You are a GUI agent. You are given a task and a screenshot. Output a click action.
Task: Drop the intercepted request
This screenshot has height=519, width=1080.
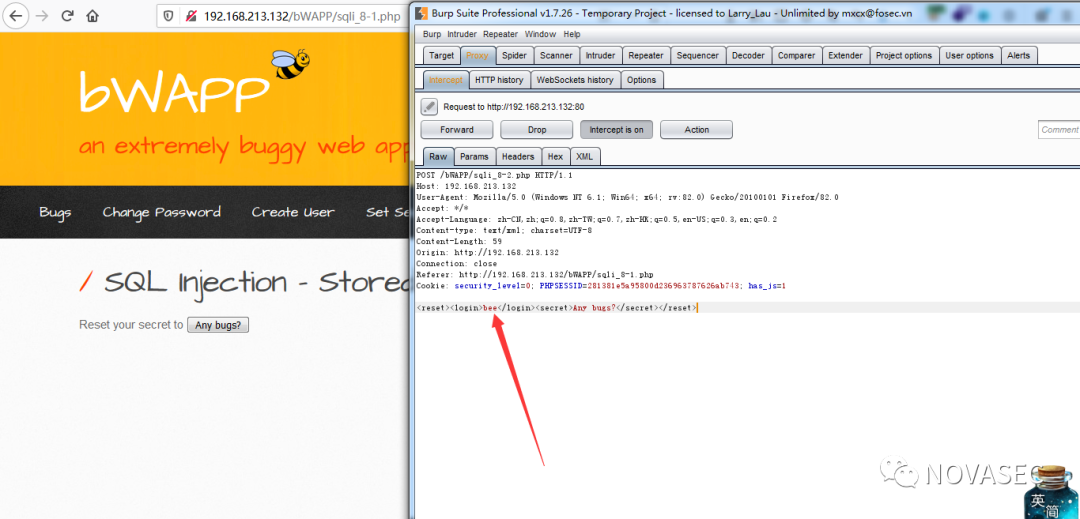pos(537,129)
